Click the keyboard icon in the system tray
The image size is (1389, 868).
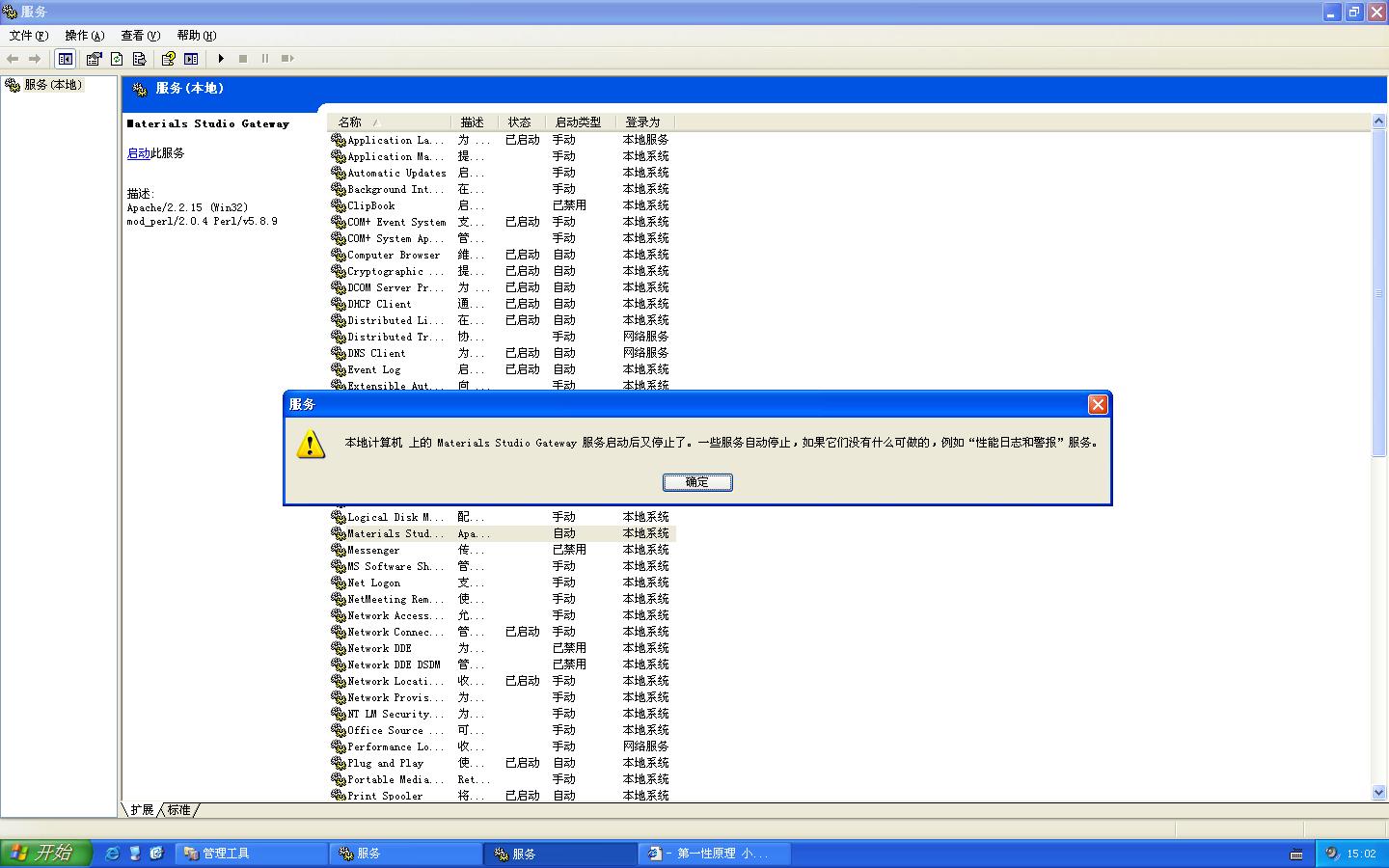[1296, 854]
